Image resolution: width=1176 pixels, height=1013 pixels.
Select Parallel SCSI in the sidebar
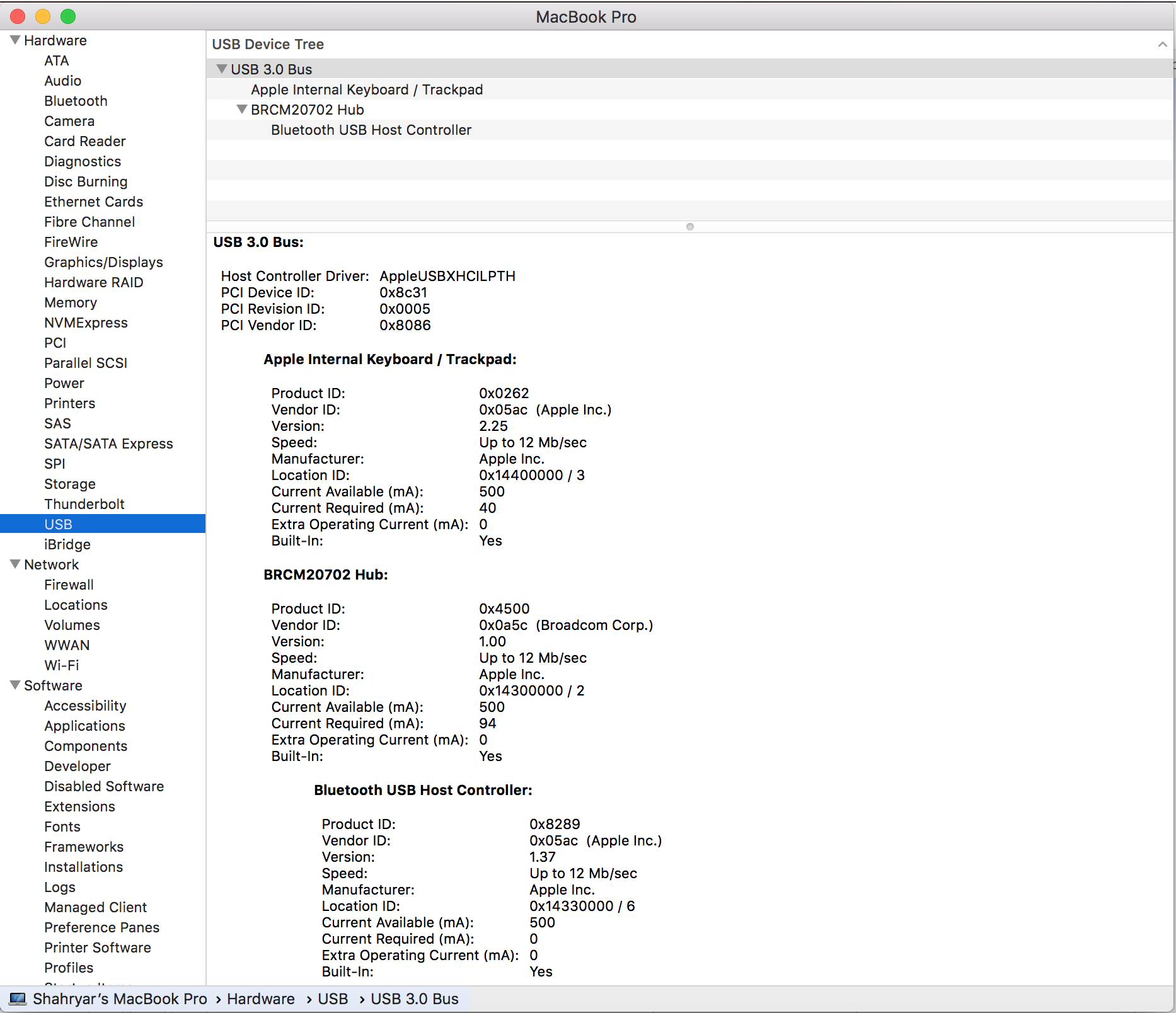pyautogui.click(x=86, y=363)
